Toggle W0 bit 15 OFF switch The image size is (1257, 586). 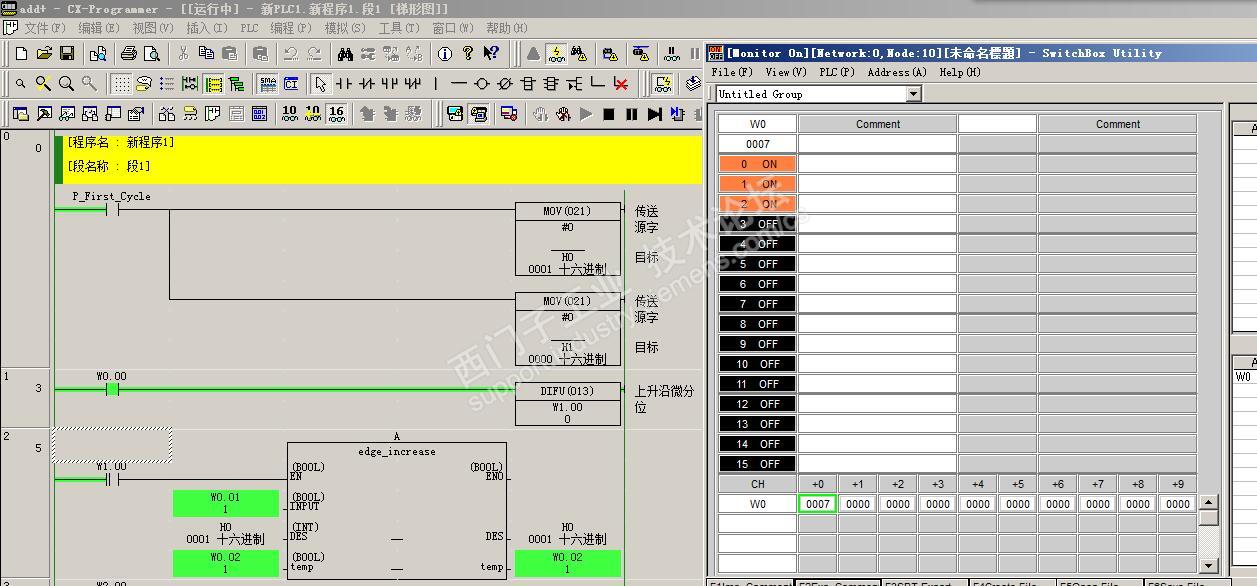click(757, 464)
